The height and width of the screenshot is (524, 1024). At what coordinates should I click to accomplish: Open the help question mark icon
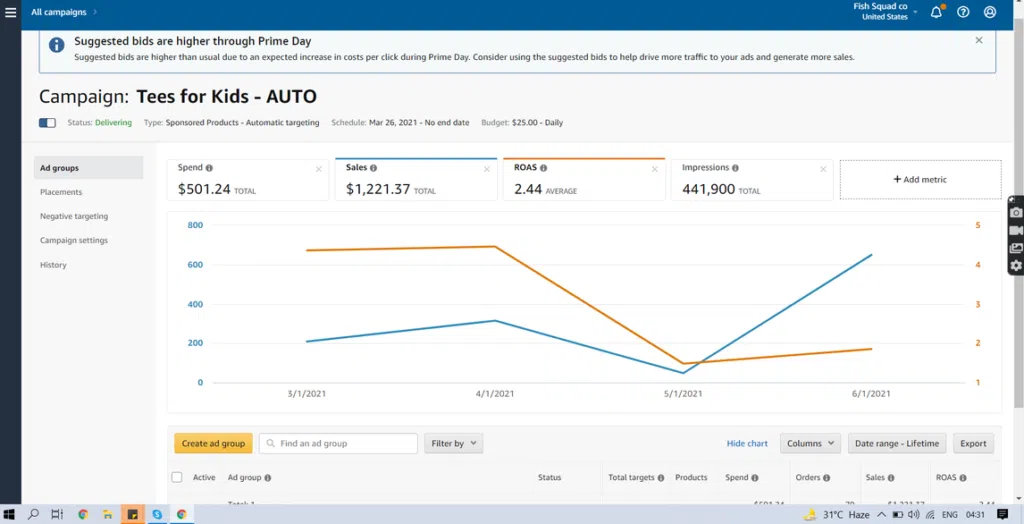pos(963,13)
